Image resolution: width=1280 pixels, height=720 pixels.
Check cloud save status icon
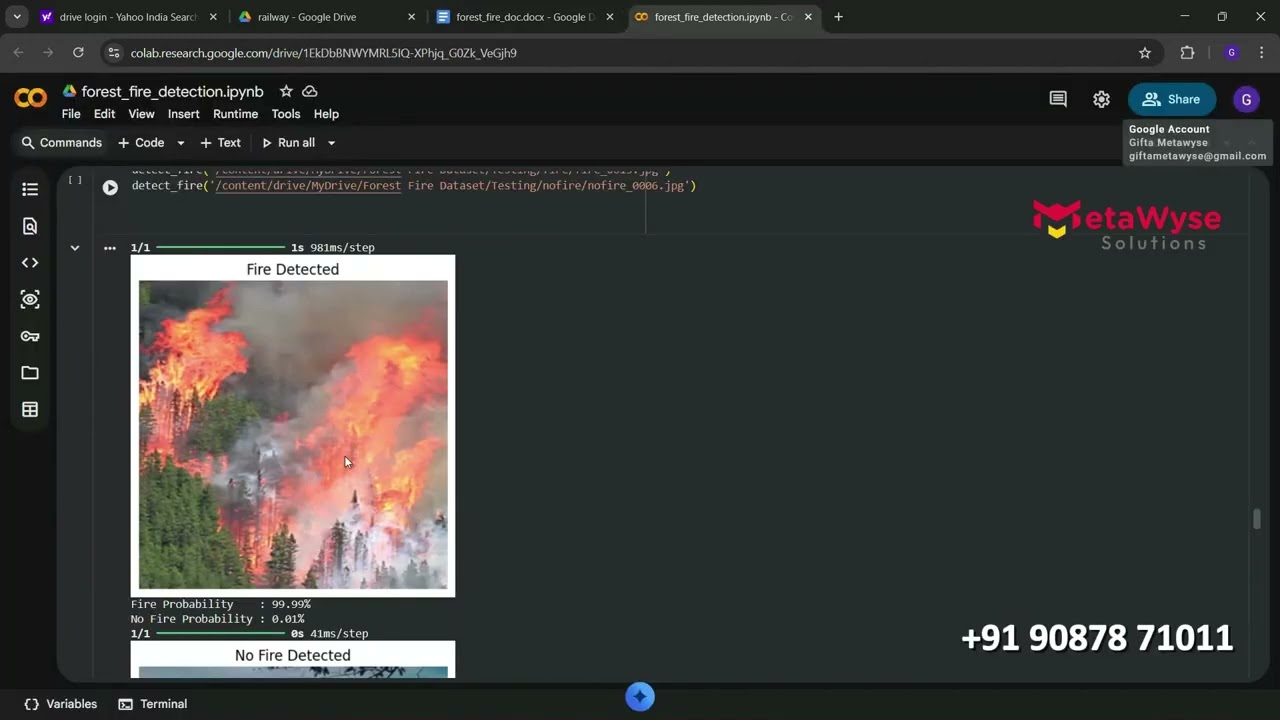310,91
